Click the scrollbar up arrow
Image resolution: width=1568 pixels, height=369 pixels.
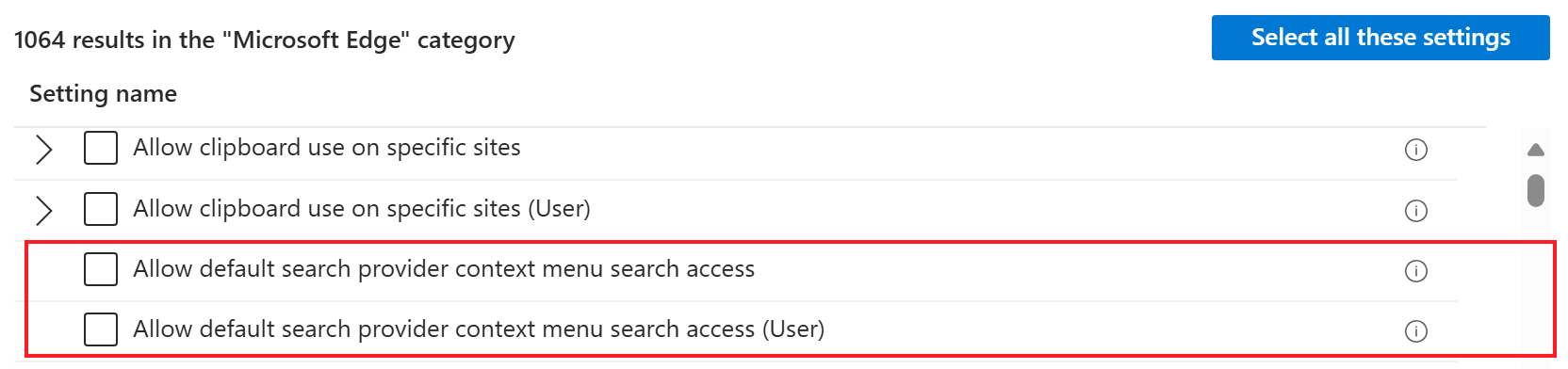click(1536, 150)
